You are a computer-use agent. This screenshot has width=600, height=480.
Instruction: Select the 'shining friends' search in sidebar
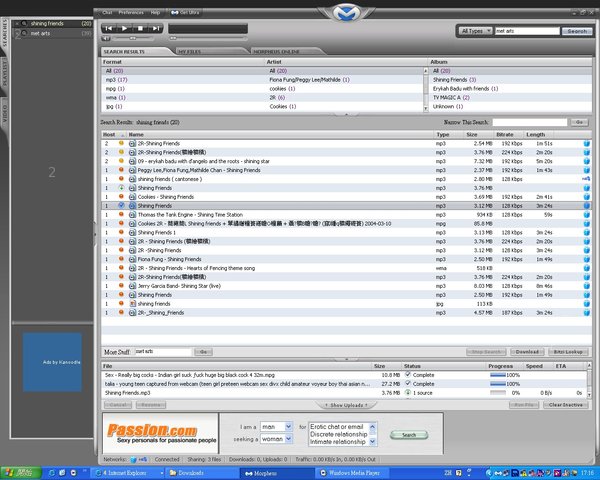pyautogui.click(x=53, y=24)
